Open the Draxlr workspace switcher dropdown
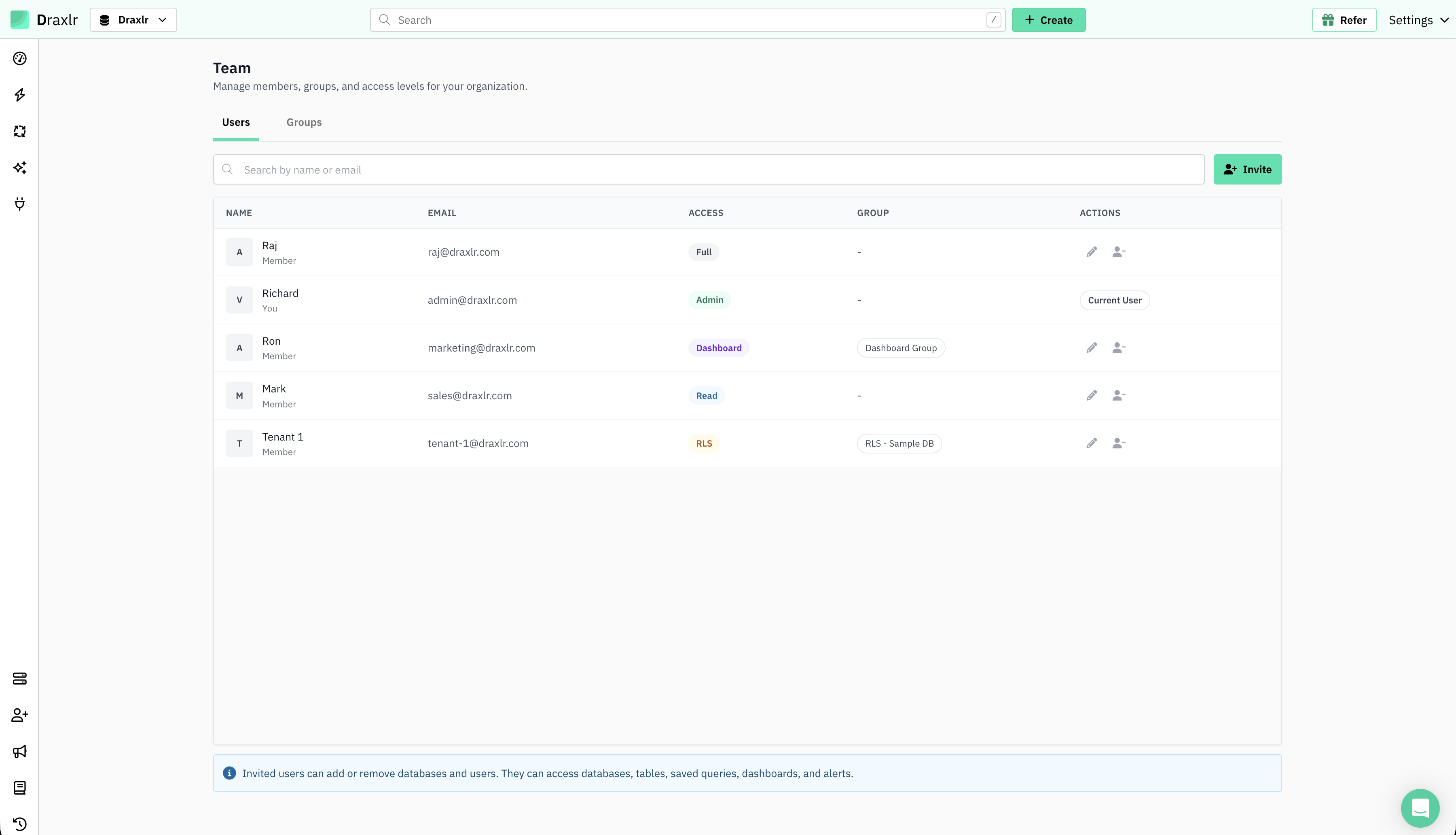This screenshot has width=1456, height=835. point(133,20)
